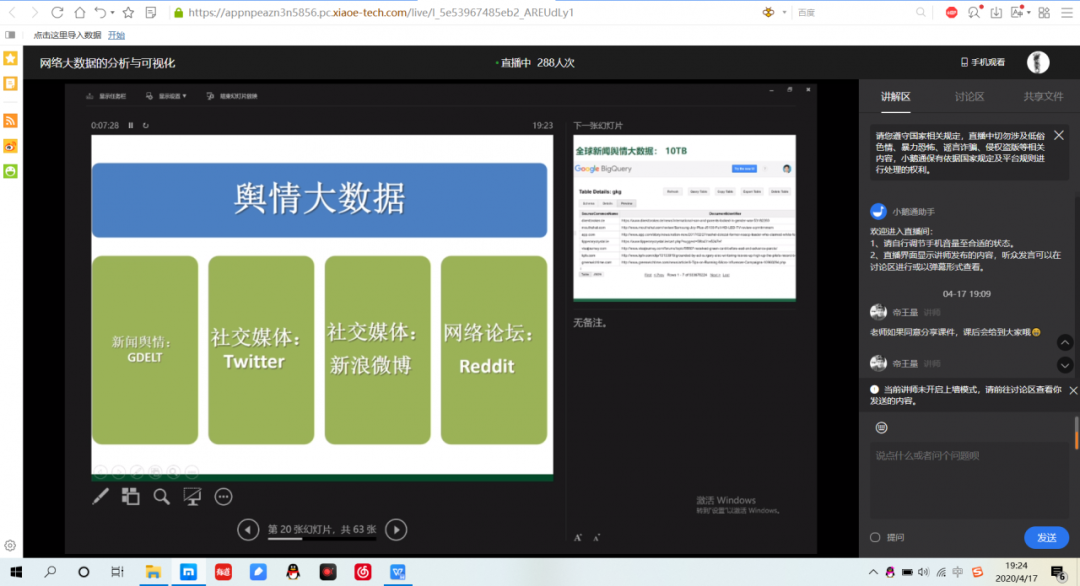Open NetEase Cloud Music taskbar icon
The width and height of the screenshot is (1080, 586).
(x=362, y=572)
